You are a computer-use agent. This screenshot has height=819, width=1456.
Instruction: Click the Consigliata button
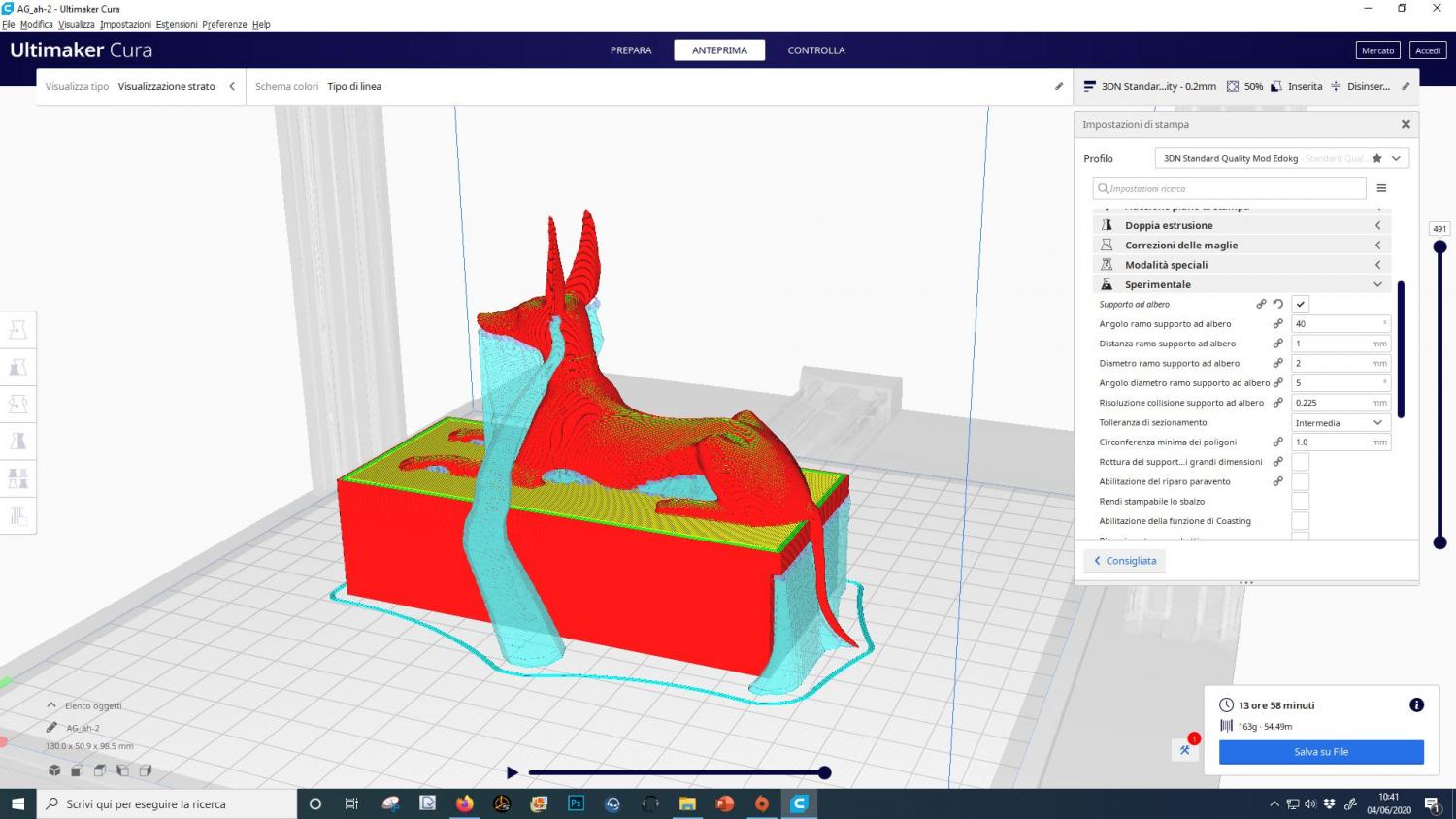point(1125,561)
